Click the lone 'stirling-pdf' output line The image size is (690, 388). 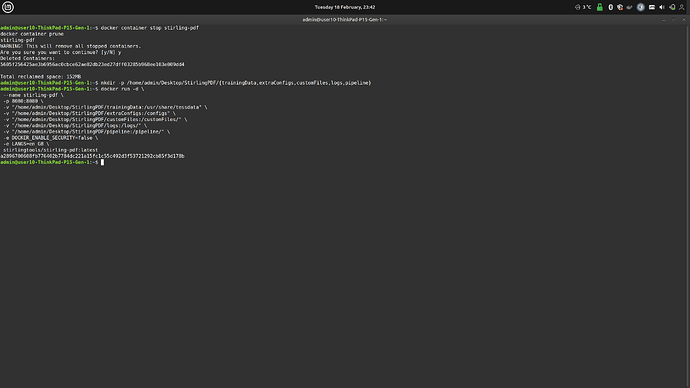click(x=18, y=40)
